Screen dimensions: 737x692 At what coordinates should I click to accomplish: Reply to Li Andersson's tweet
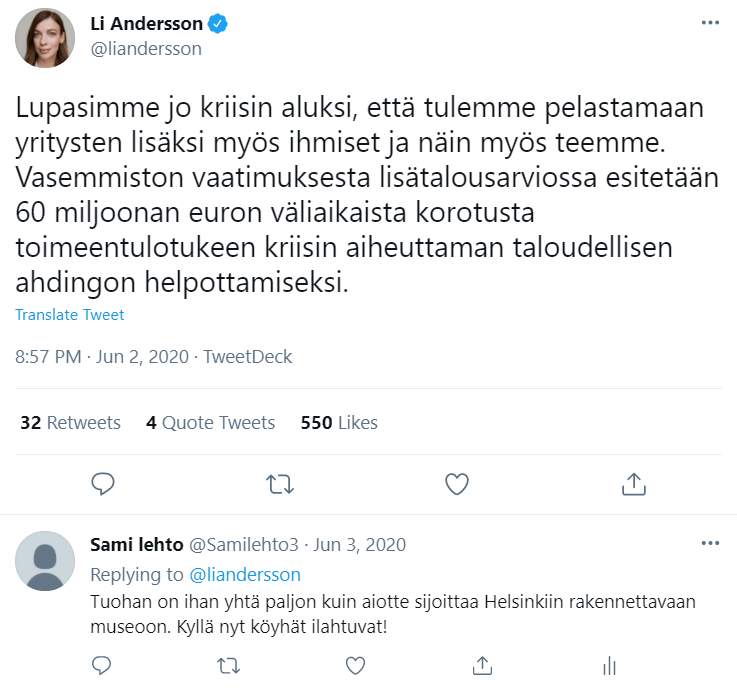104,484
